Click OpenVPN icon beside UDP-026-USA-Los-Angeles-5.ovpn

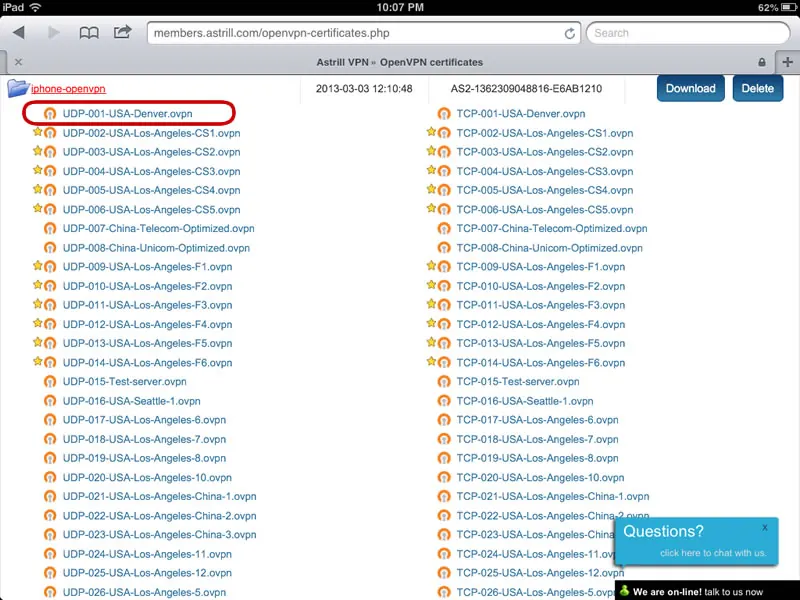pyautogui.click(x=49, y=592)
